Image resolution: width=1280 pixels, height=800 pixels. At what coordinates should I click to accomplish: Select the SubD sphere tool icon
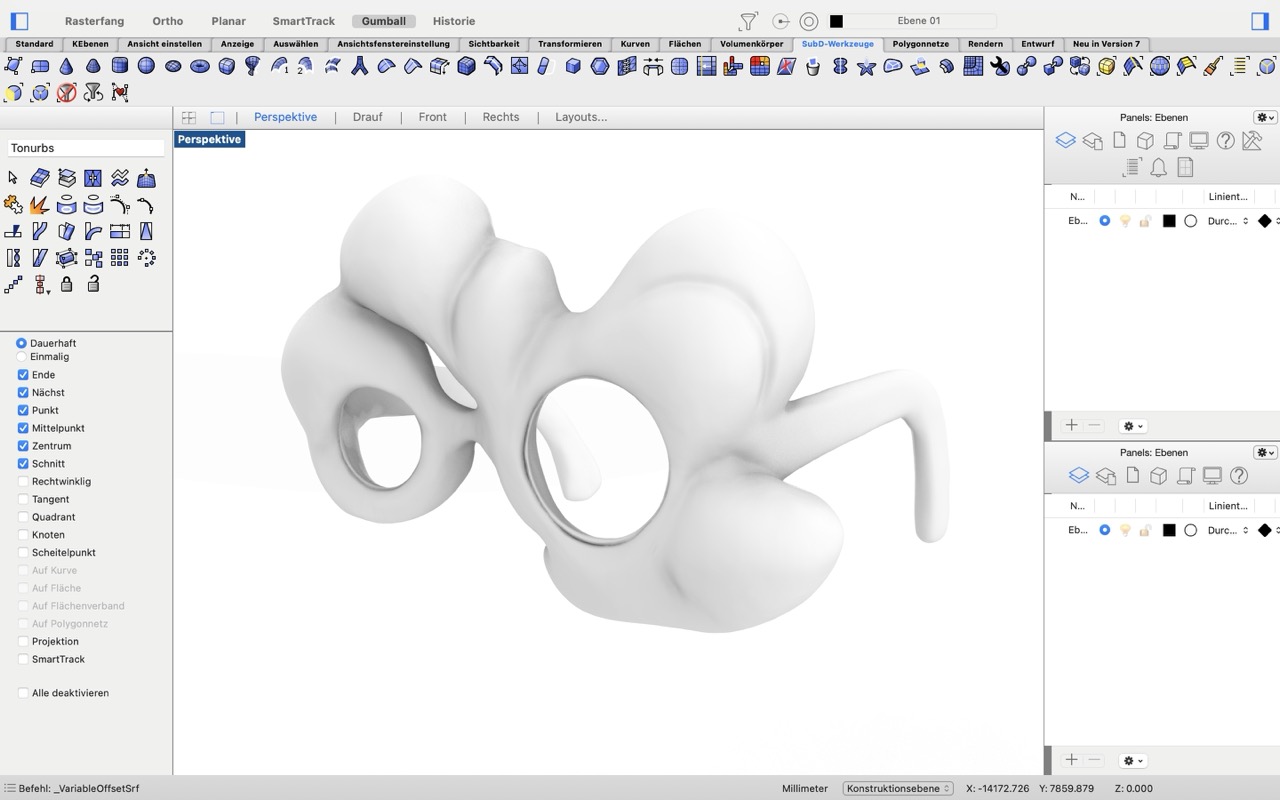[x=146, y=66]
